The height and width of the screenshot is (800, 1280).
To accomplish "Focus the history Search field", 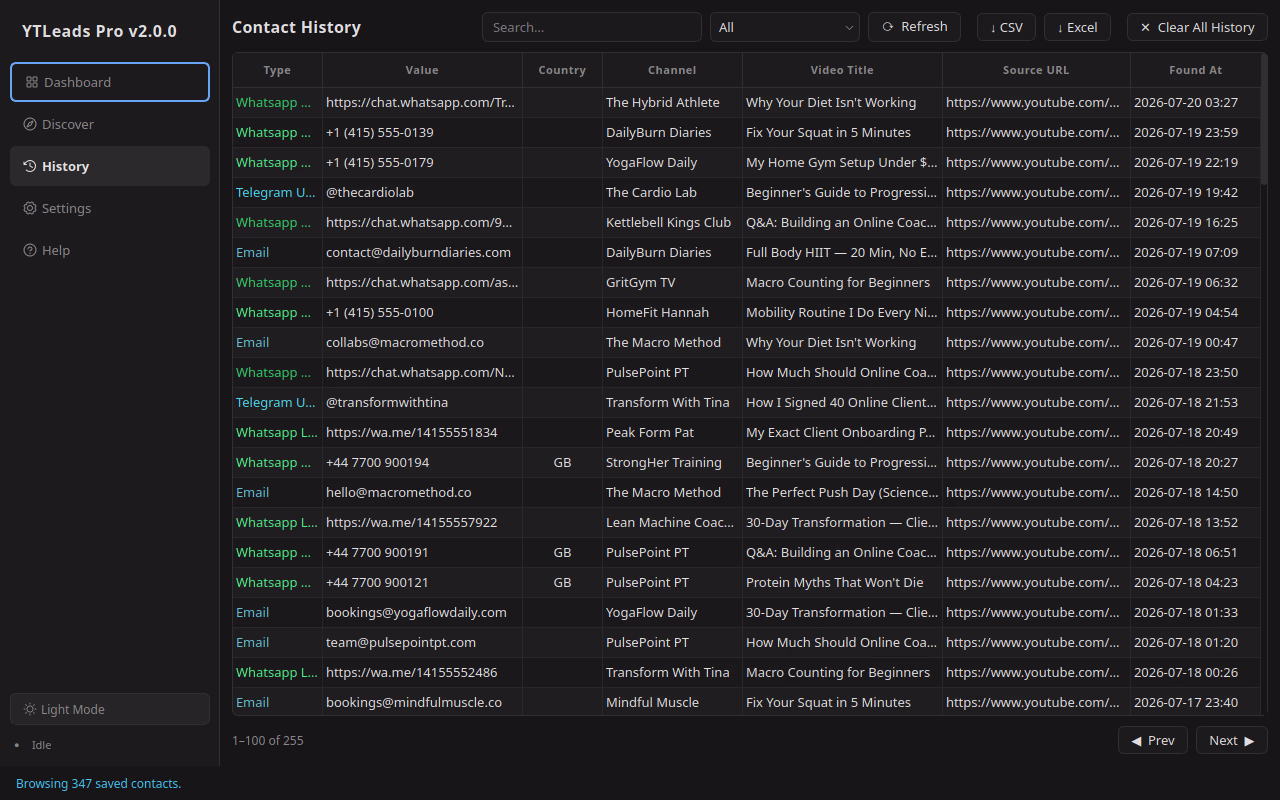I will pyautogui.click(x=592, y=27).
